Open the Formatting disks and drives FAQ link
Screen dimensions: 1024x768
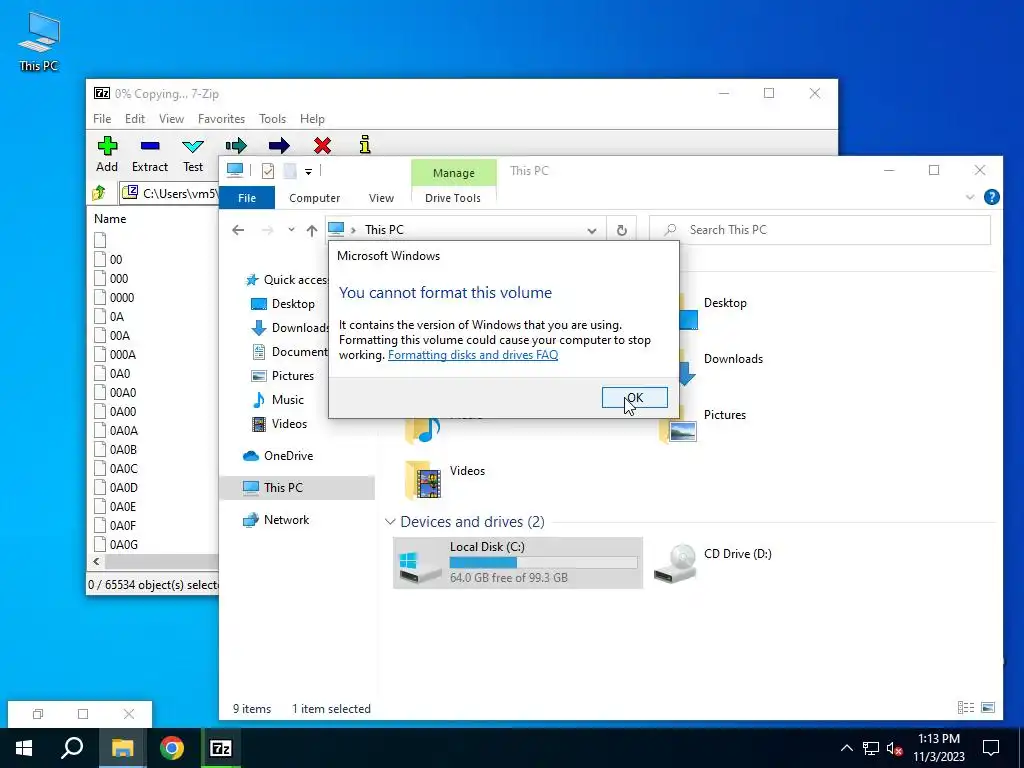coord(473,355)
